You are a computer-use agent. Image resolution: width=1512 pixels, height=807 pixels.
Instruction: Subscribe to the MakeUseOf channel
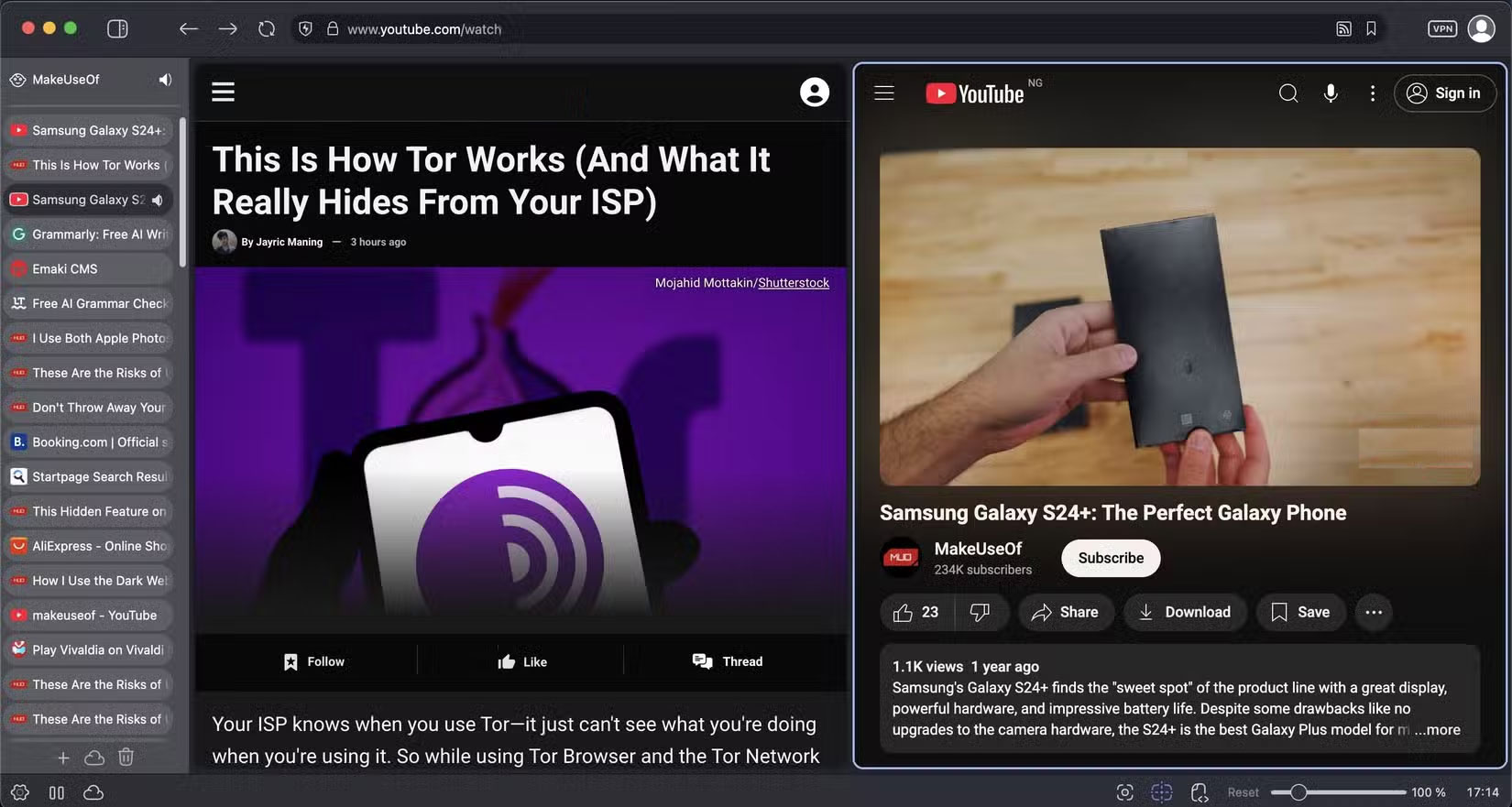tap(1111, 558)
